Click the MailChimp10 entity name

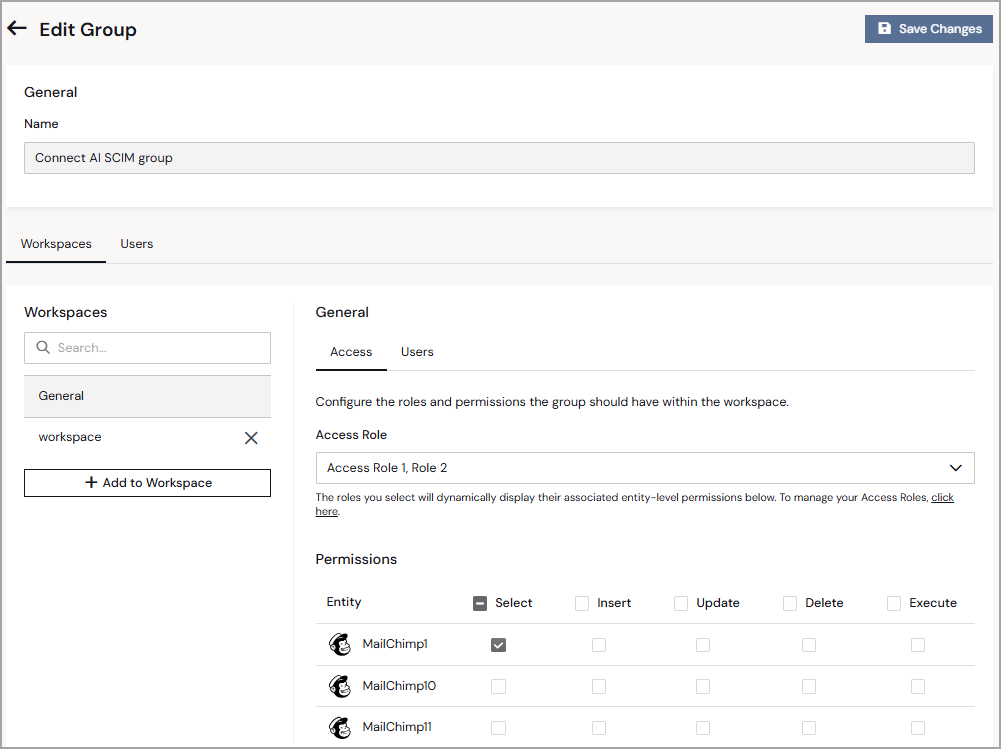[399, 686]
